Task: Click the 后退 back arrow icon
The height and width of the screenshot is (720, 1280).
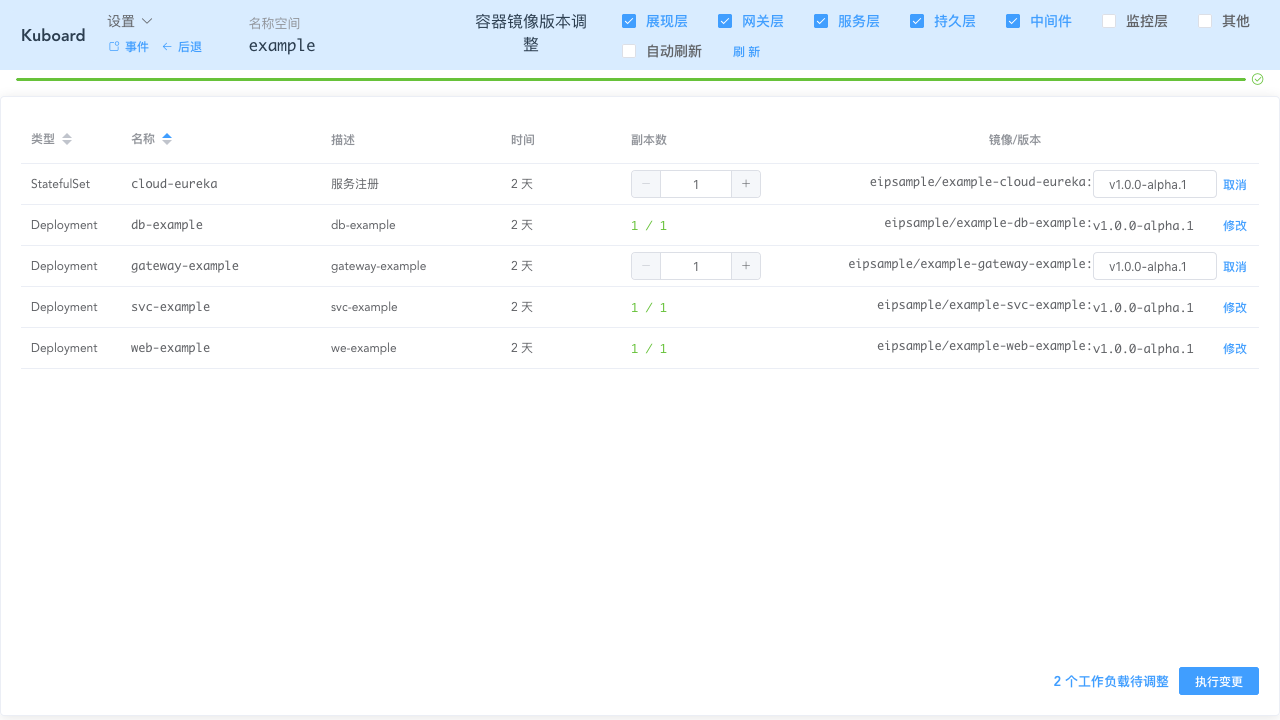Action: tap(166, 46)
